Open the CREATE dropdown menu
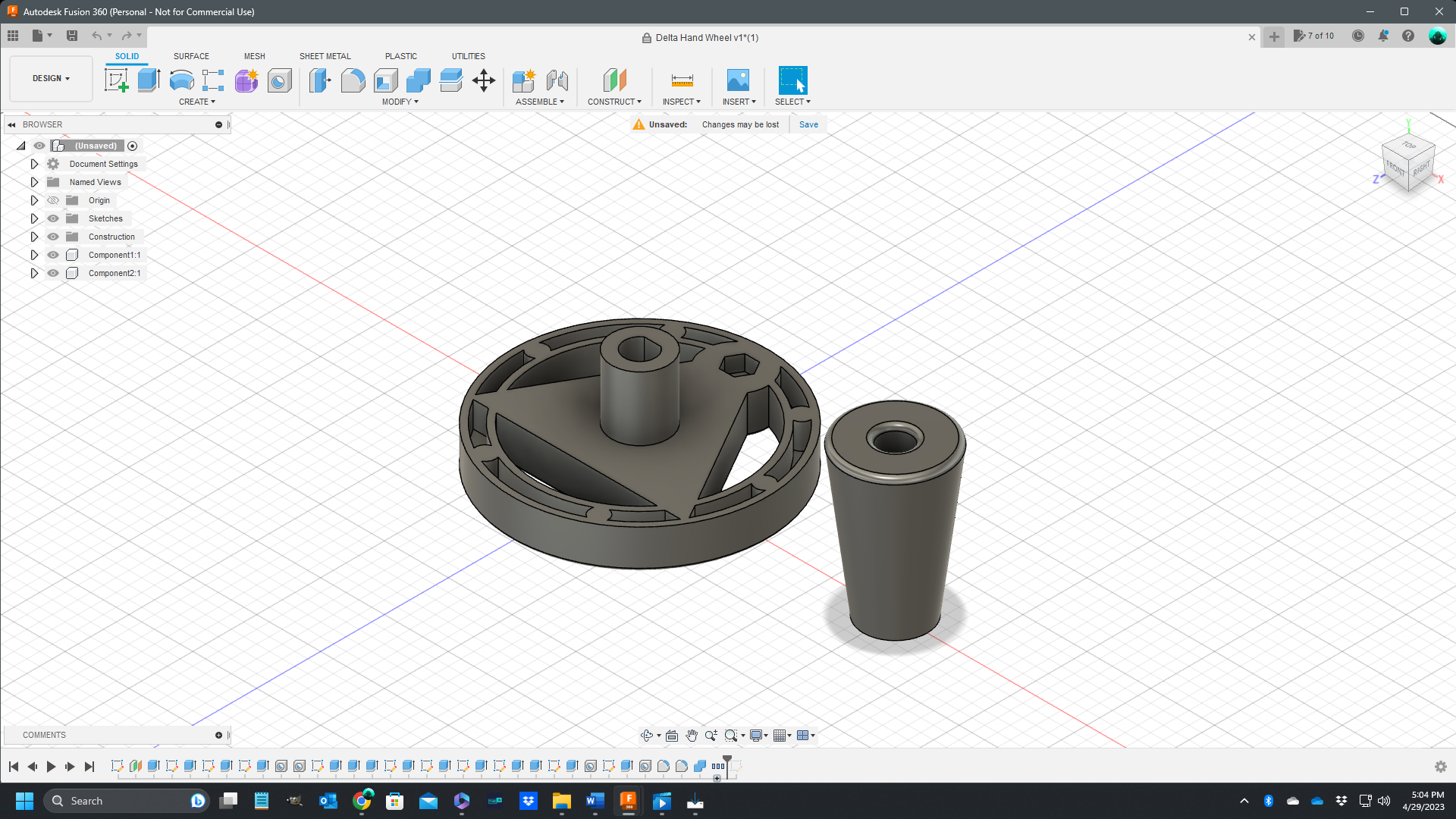 [197, 102]
